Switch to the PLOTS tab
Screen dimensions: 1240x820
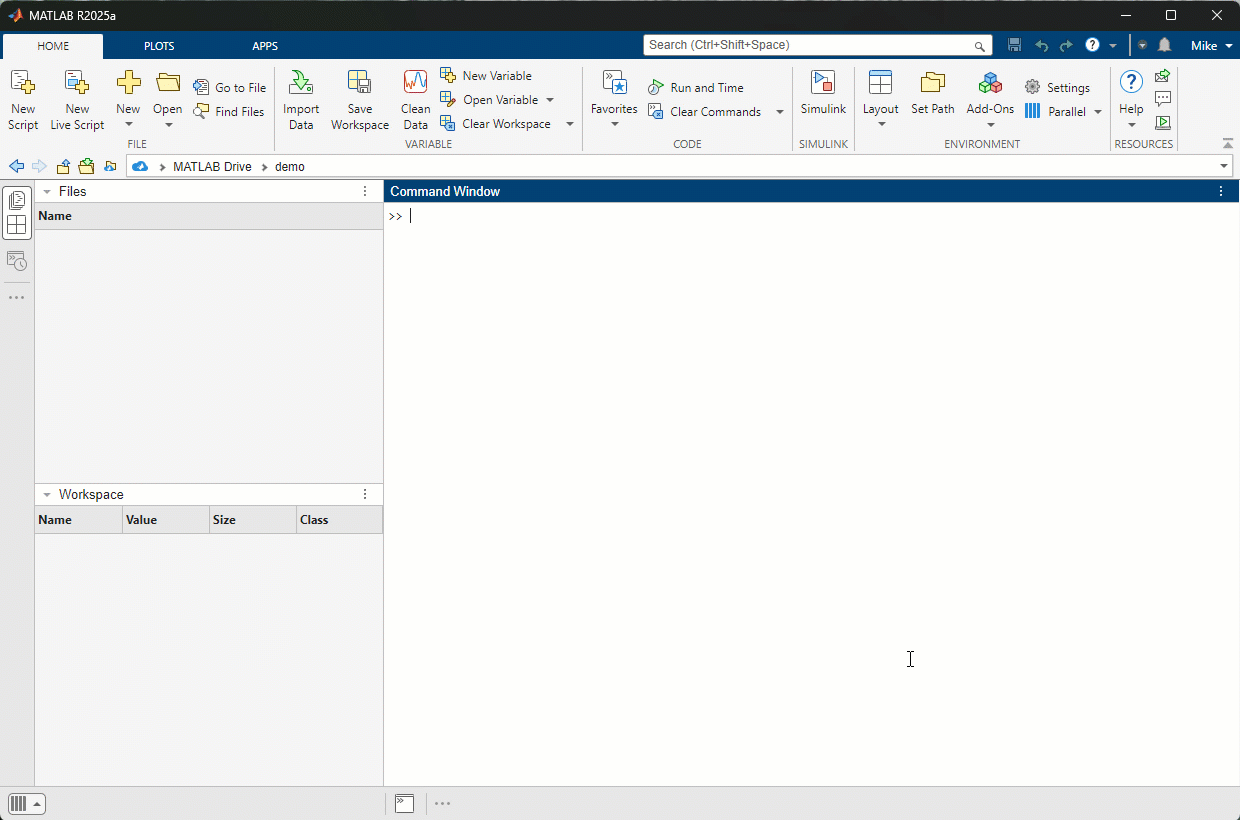[x=159, y=46]
